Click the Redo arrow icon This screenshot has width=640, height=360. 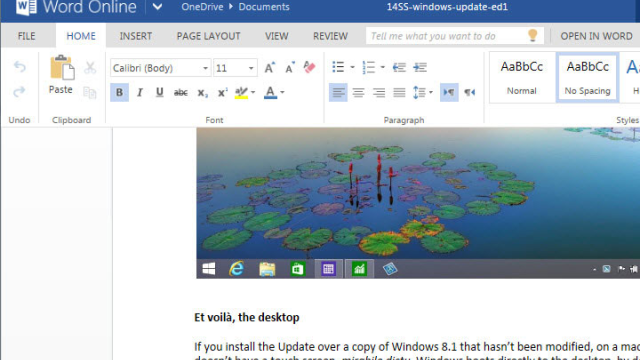point(19,91)
